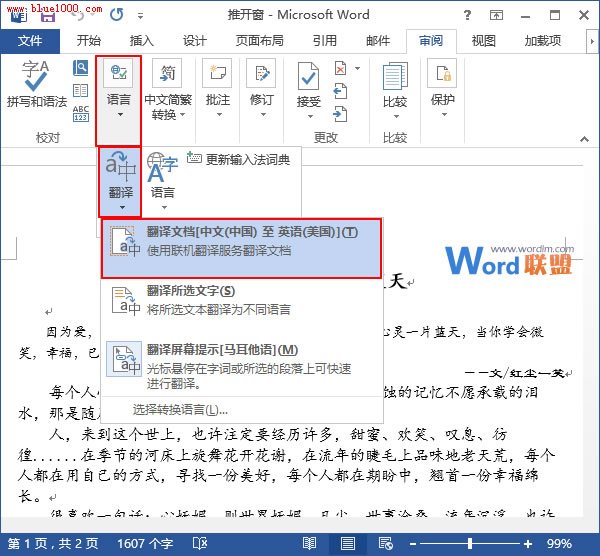Open the Customize Quick Access Toolbar dropdown
Image resolution: width=600 pixels, height=556 pixels.
(140, 16)
